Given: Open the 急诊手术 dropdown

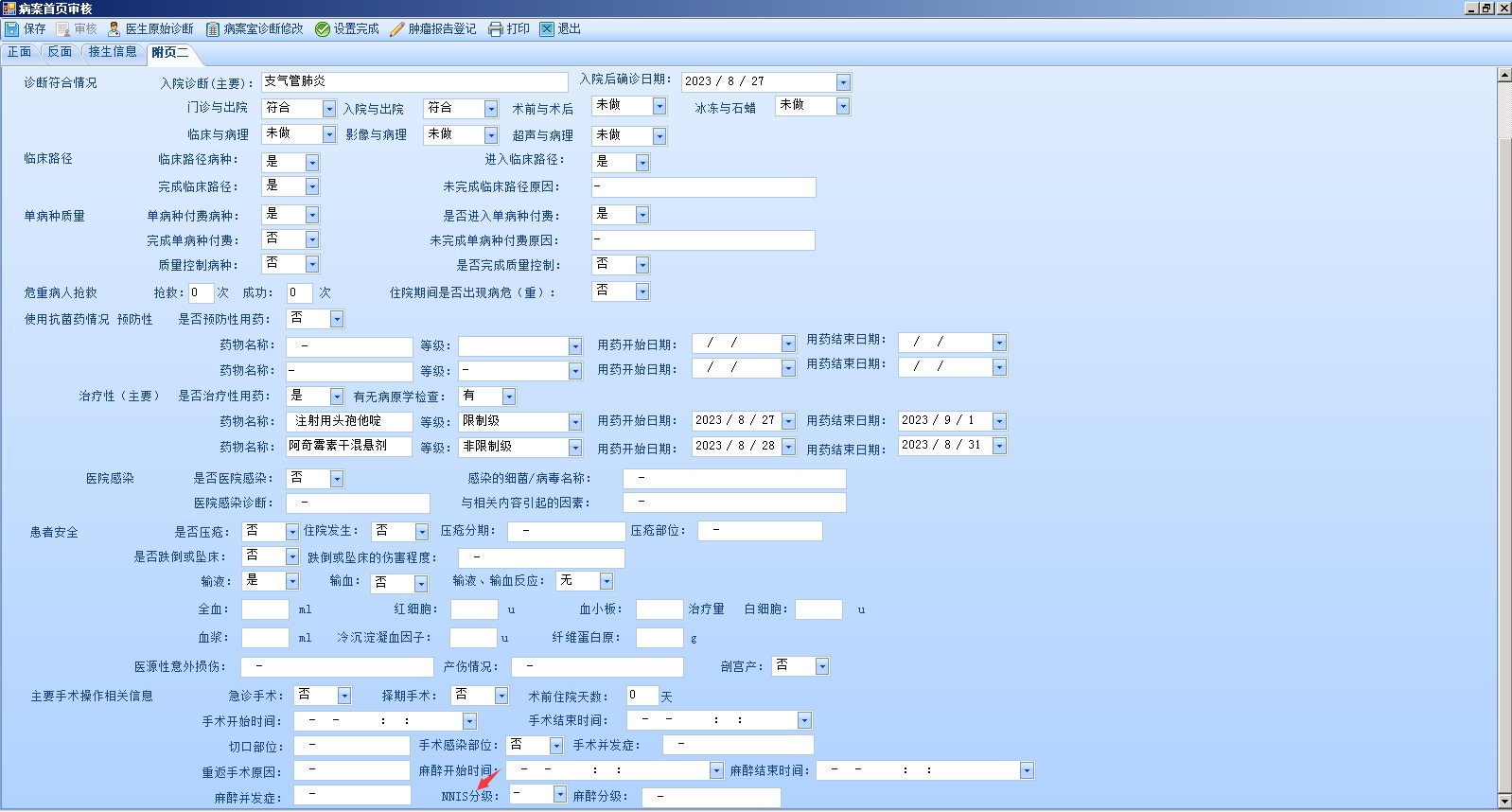Looking at the screenshot, I should click(x=344, y=697).
